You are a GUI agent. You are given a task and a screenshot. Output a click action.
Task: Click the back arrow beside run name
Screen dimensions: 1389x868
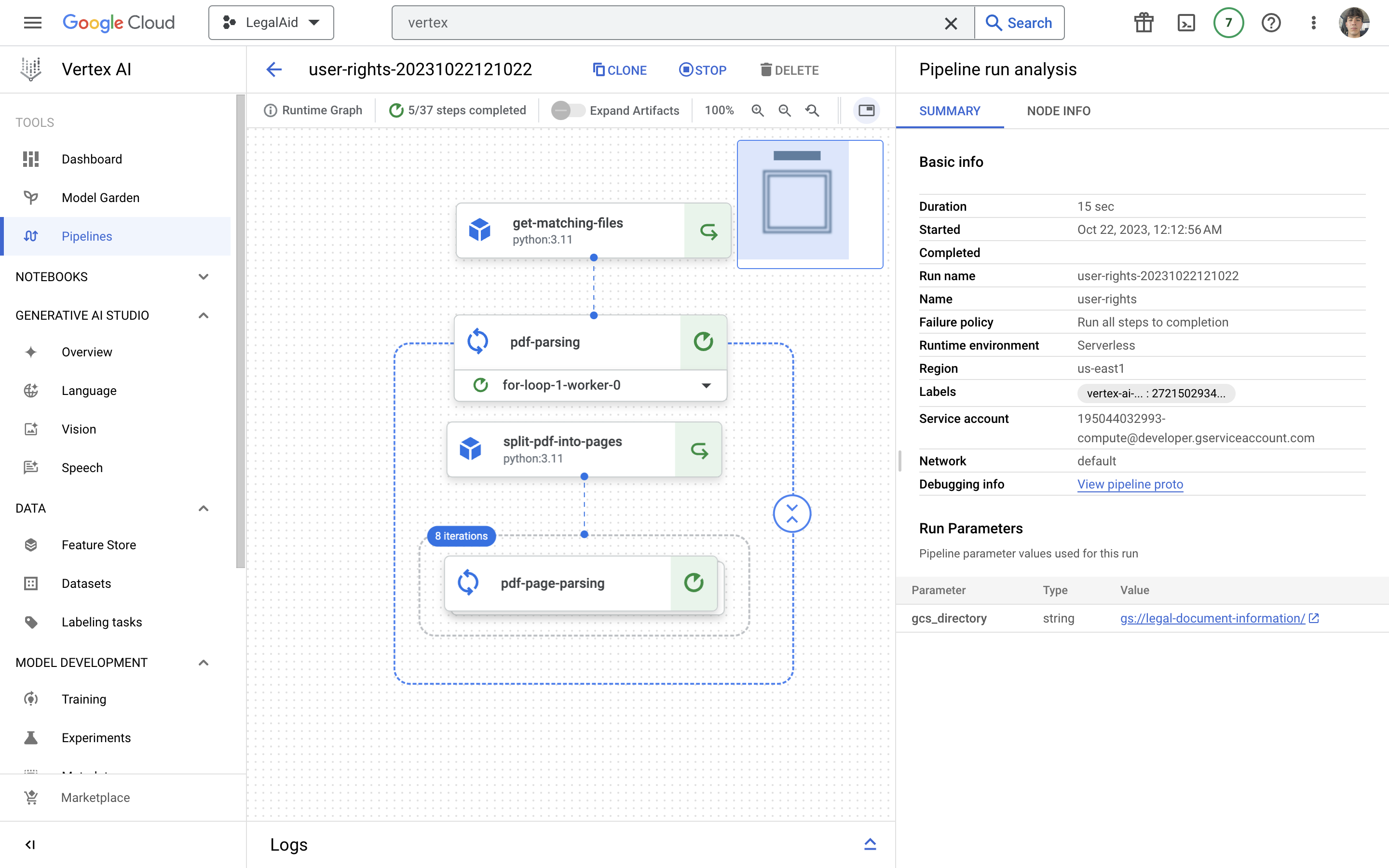pyautogui.click(x=274, y=70)
